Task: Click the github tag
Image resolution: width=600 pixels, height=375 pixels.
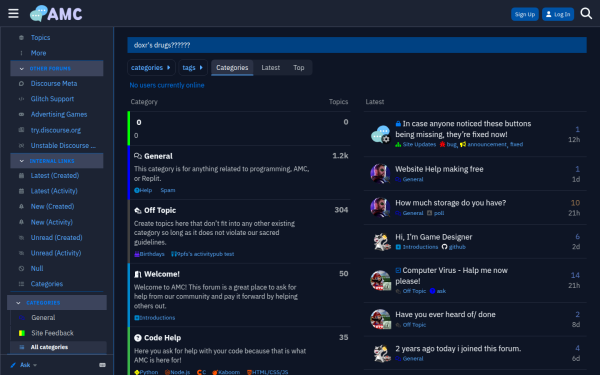Action: tap(453, 247)
